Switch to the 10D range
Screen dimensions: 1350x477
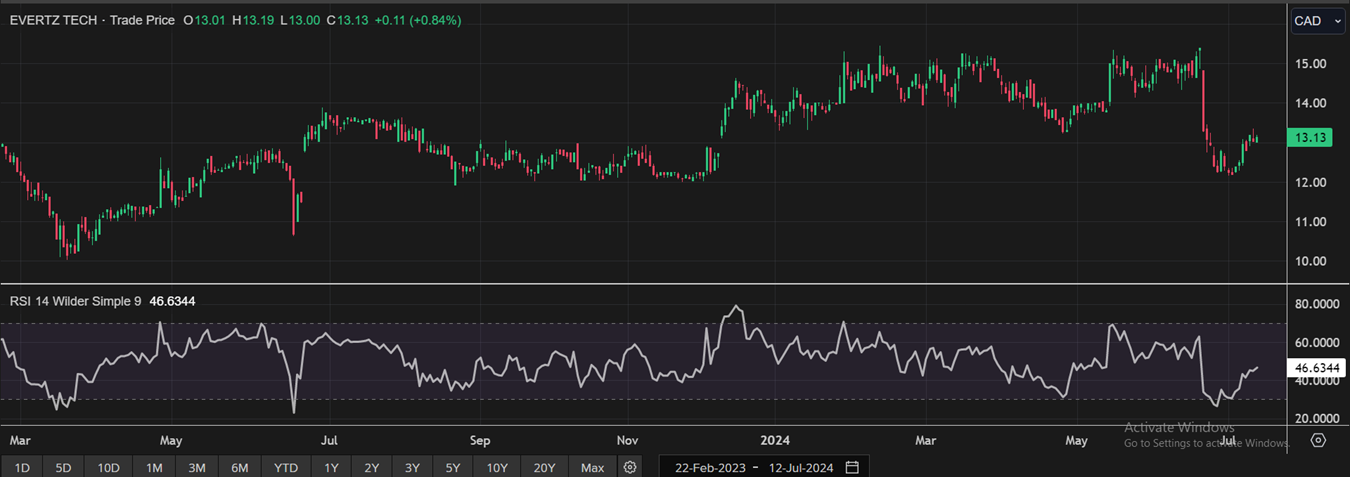pyautogui.click(x=108, y=467)
